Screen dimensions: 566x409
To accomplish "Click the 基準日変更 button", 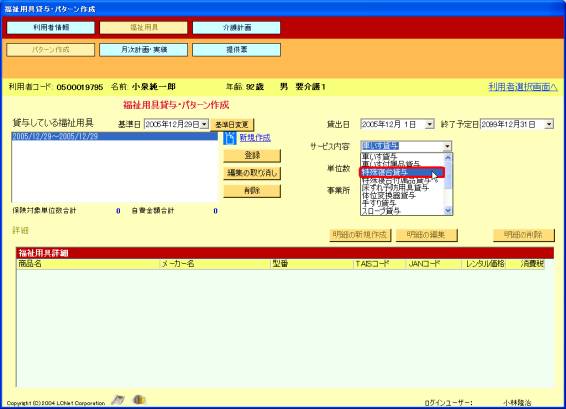I will pos(232,125).
